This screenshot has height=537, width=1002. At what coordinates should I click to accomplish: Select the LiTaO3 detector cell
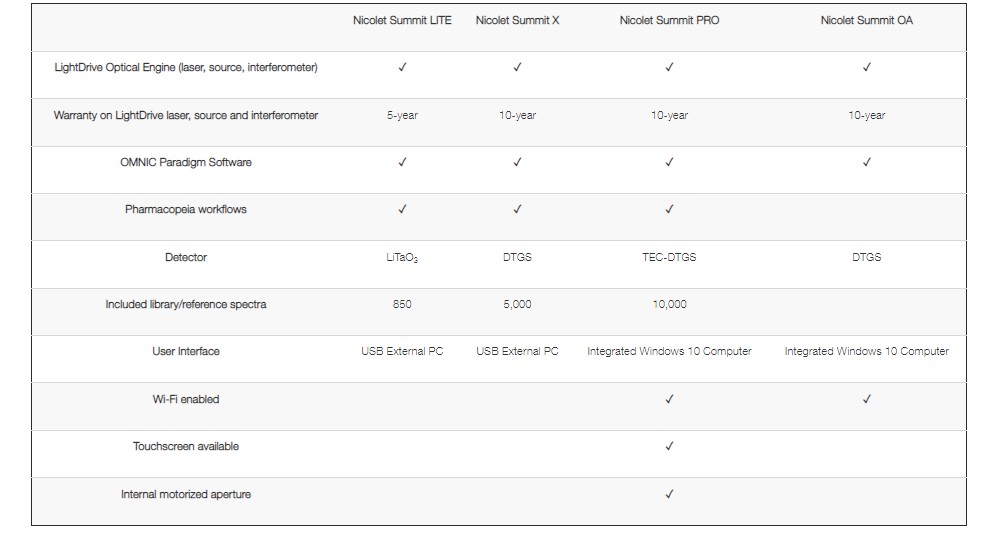(x=402, y=258)
